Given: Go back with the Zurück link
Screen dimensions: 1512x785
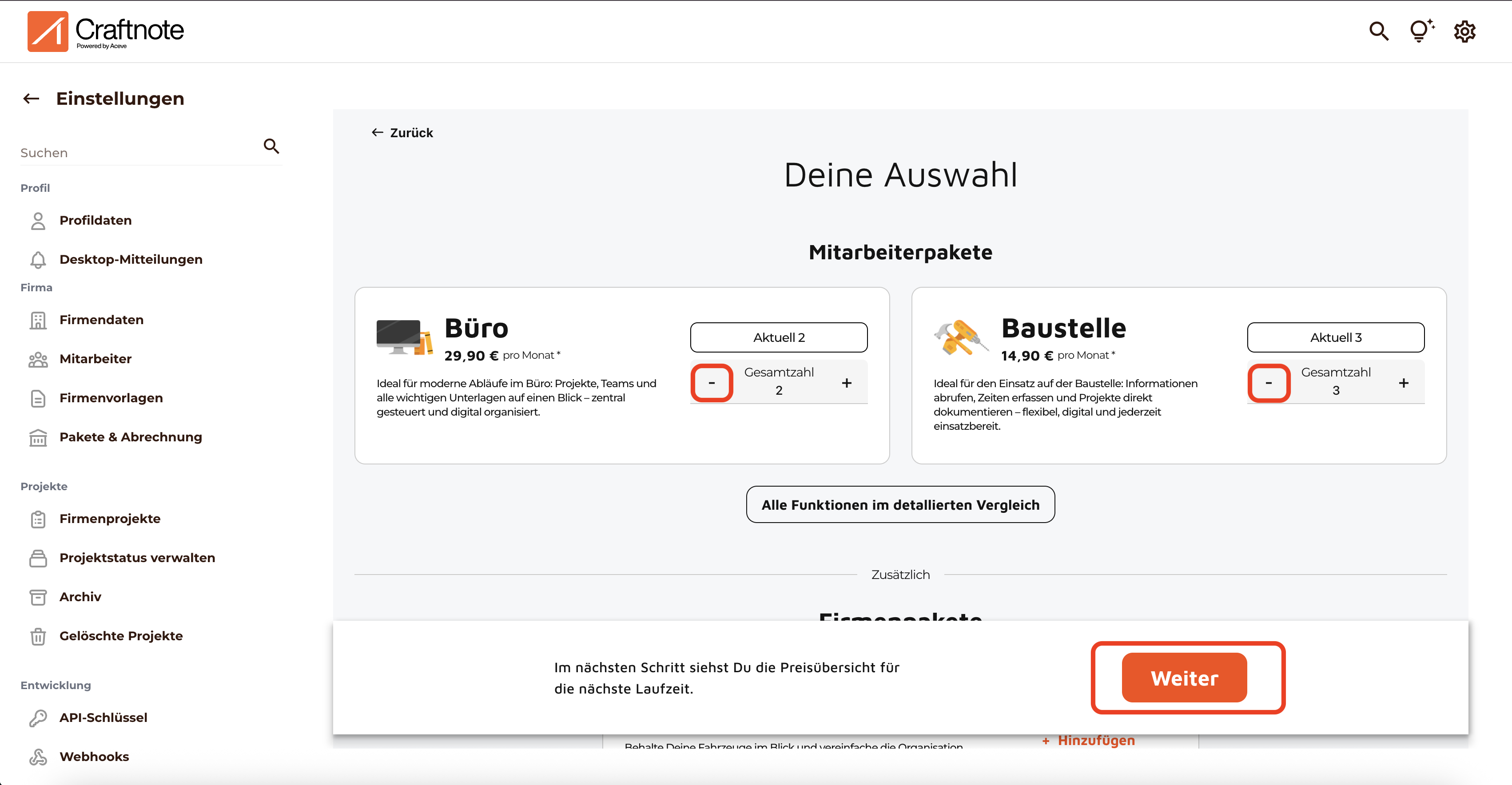Looking at the screenshot, I should point(402,133).
